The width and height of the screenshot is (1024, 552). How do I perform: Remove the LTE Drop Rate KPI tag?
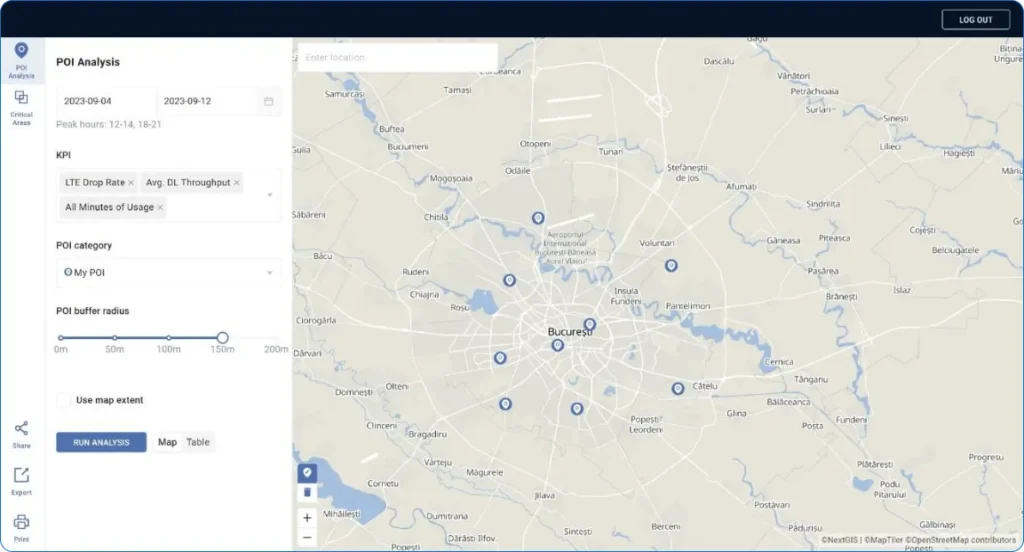(131, 183)
